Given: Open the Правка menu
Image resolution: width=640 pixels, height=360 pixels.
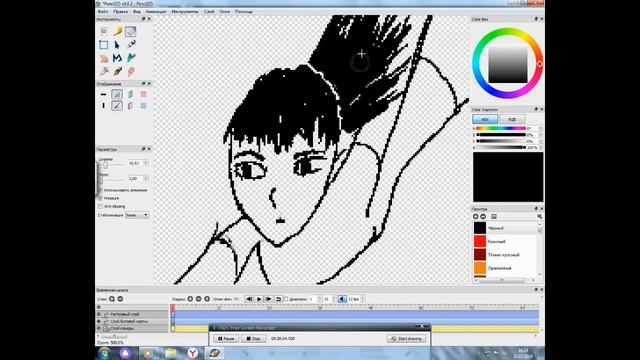Looking at the screenshot, I should coord(121,12).
